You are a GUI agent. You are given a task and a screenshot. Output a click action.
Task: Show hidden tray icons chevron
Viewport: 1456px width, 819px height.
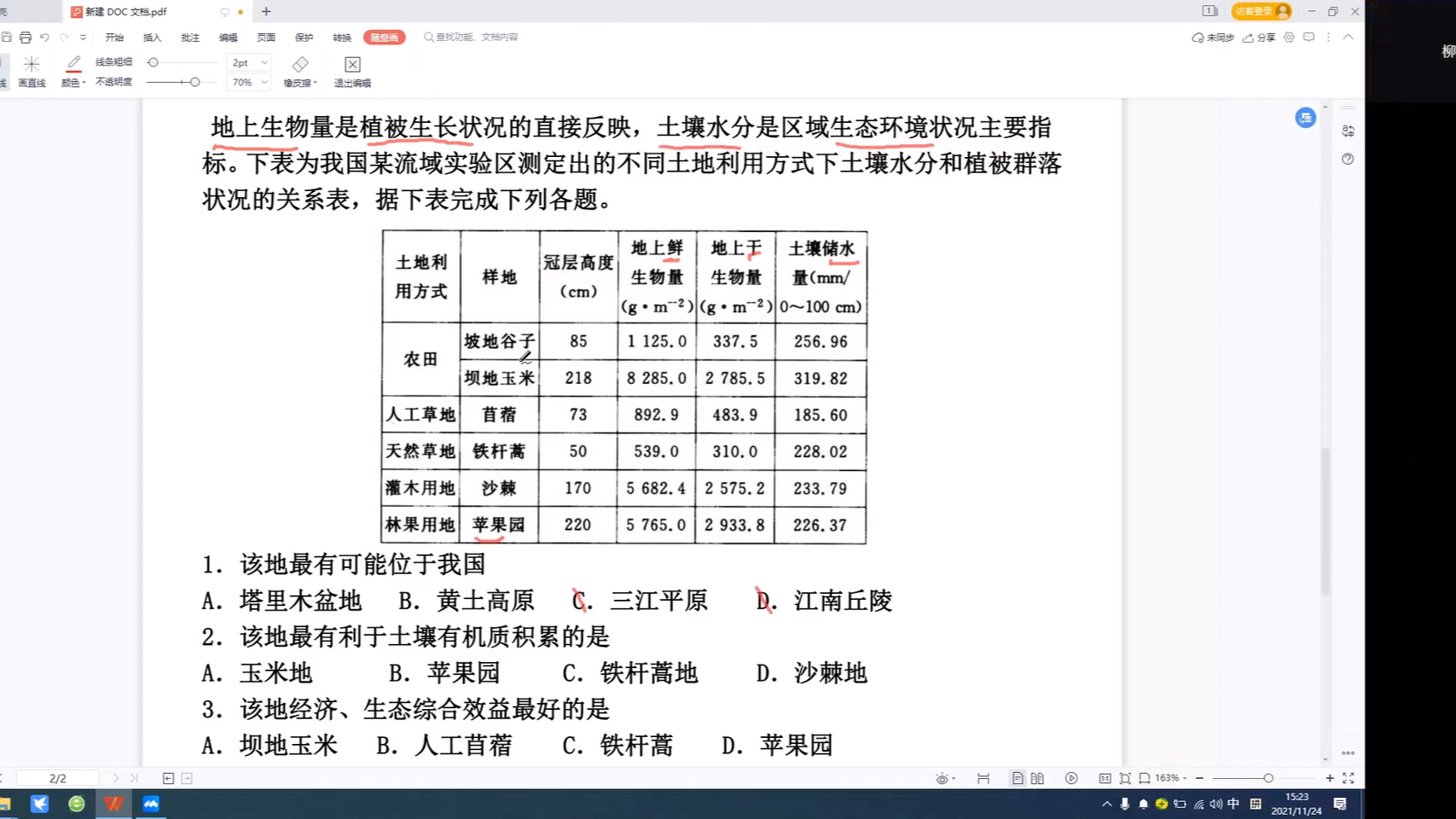coord(1107,804)
